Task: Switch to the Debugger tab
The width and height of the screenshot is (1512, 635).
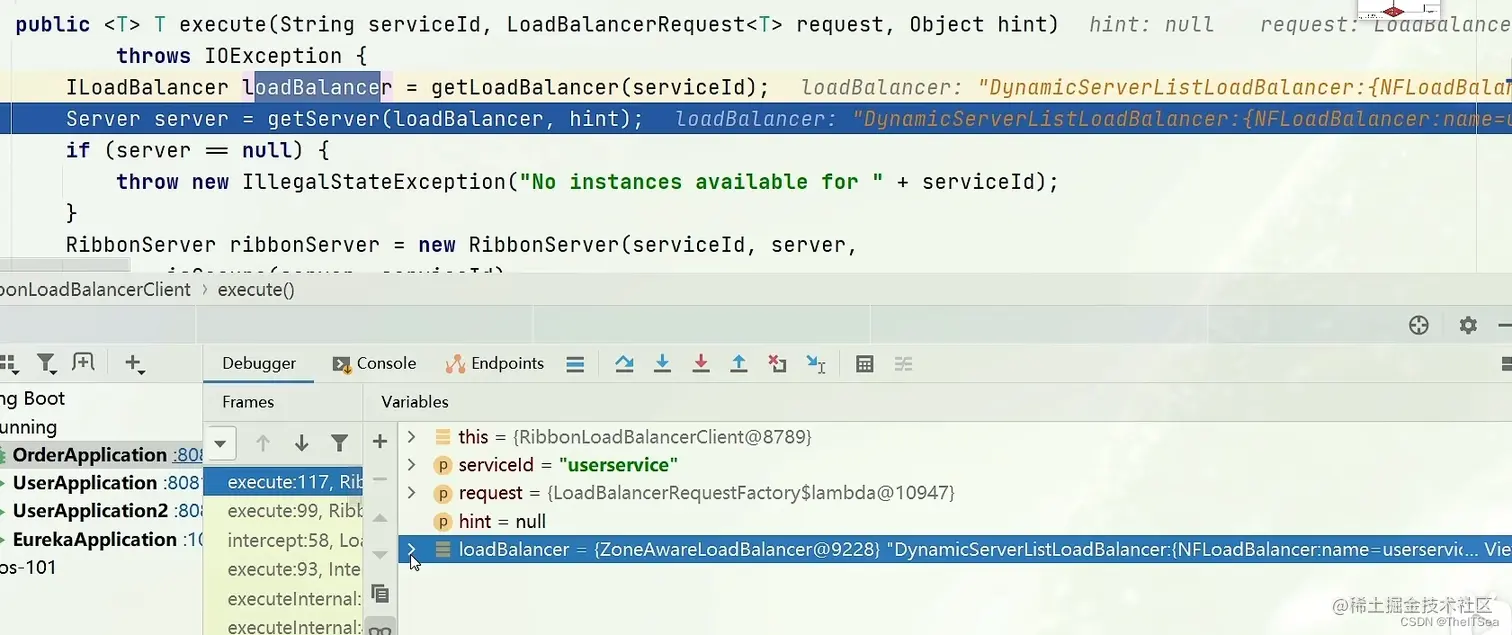Action: click(259, 364)
